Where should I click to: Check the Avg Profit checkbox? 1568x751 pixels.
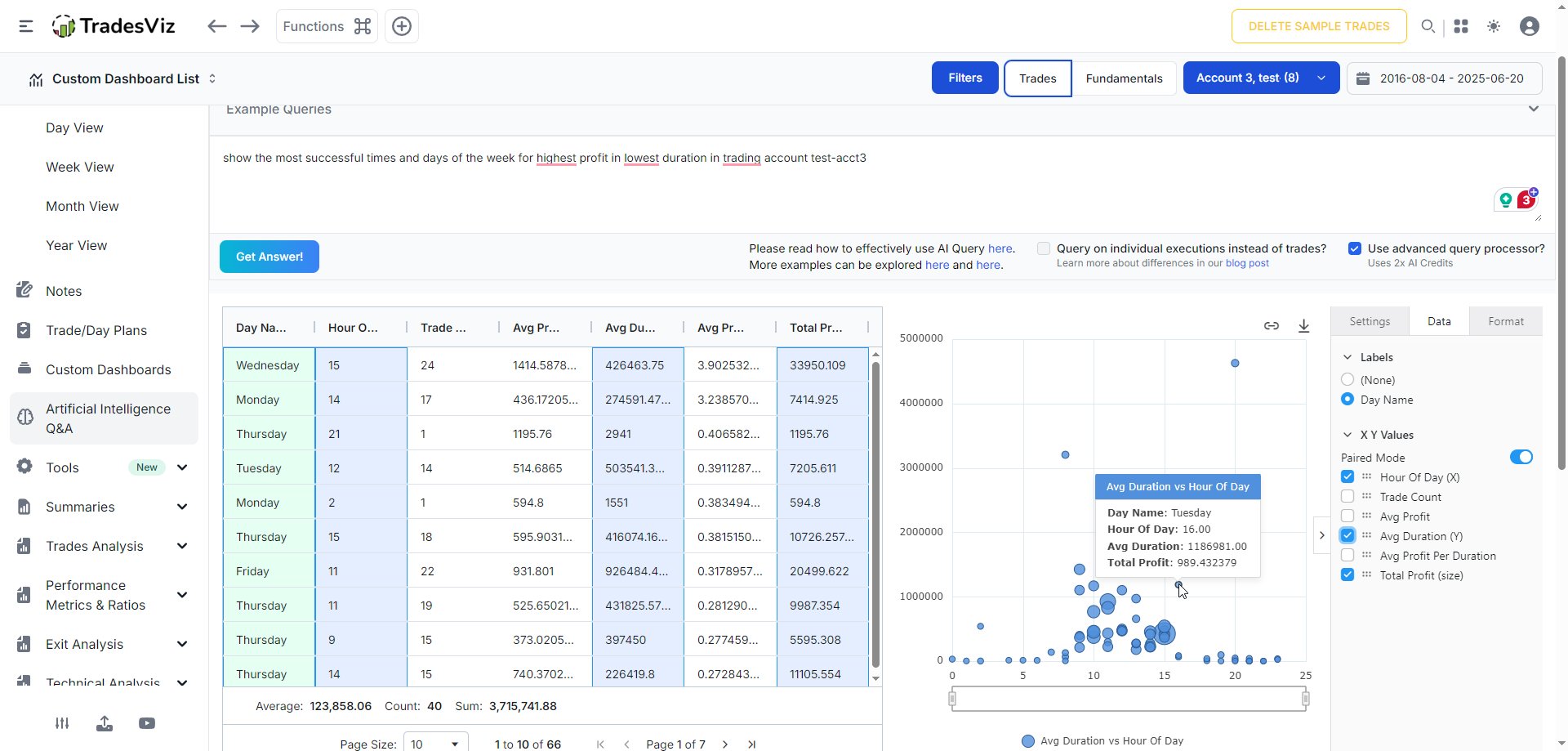click(1347, 516)
